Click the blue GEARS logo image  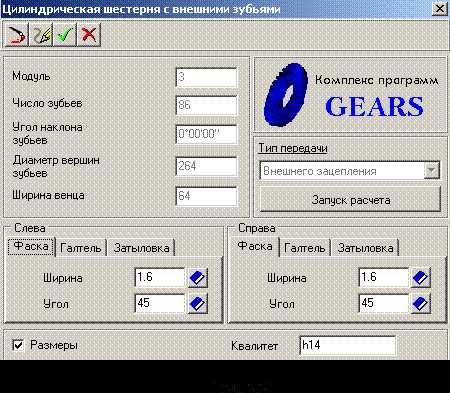286,94
